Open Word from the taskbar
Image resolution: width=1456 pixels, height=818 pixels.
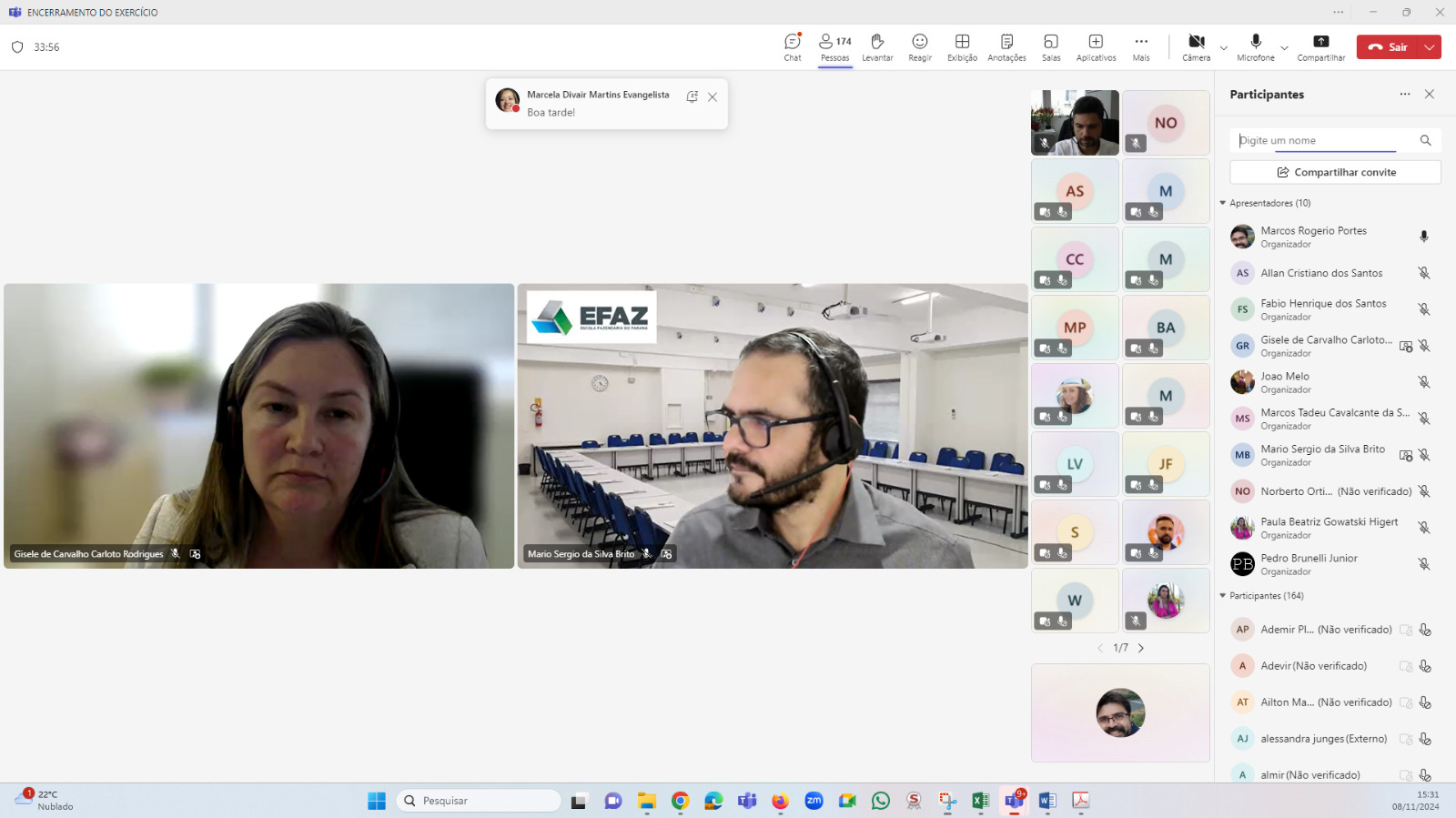tap(1046, 801)
